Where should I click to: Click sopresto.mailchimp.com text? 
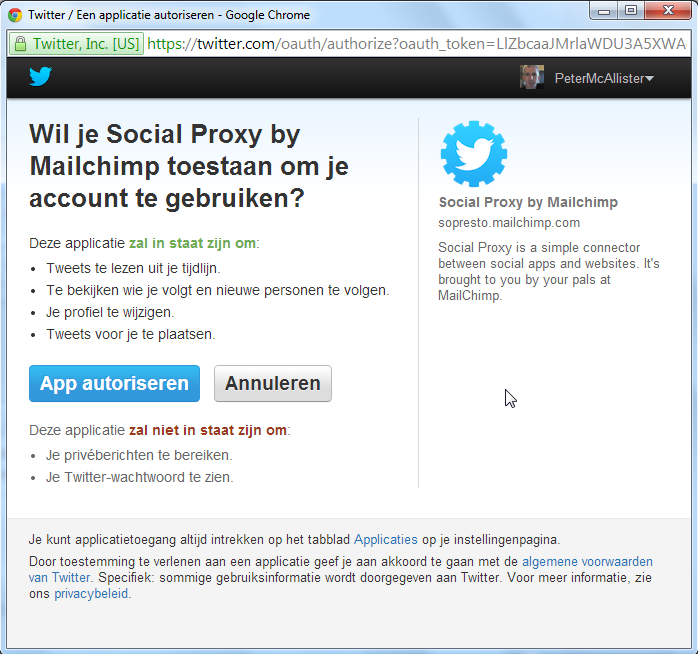pyautogui.click(x=509, y=223)
